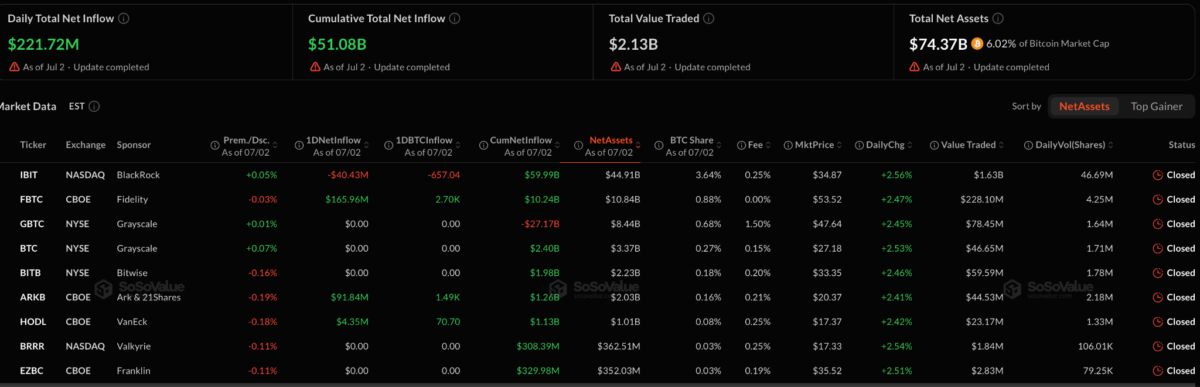
Task: Open info icon for Prem./Dsc. column
Action: (215, 145)
